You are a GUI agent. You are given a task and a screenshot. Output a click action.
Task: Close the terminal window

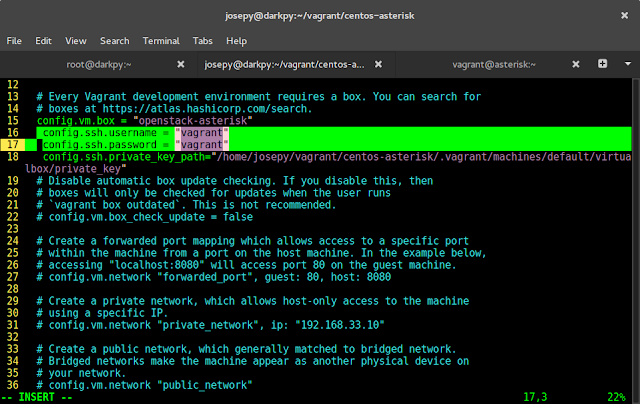click(x=624, y=16)
